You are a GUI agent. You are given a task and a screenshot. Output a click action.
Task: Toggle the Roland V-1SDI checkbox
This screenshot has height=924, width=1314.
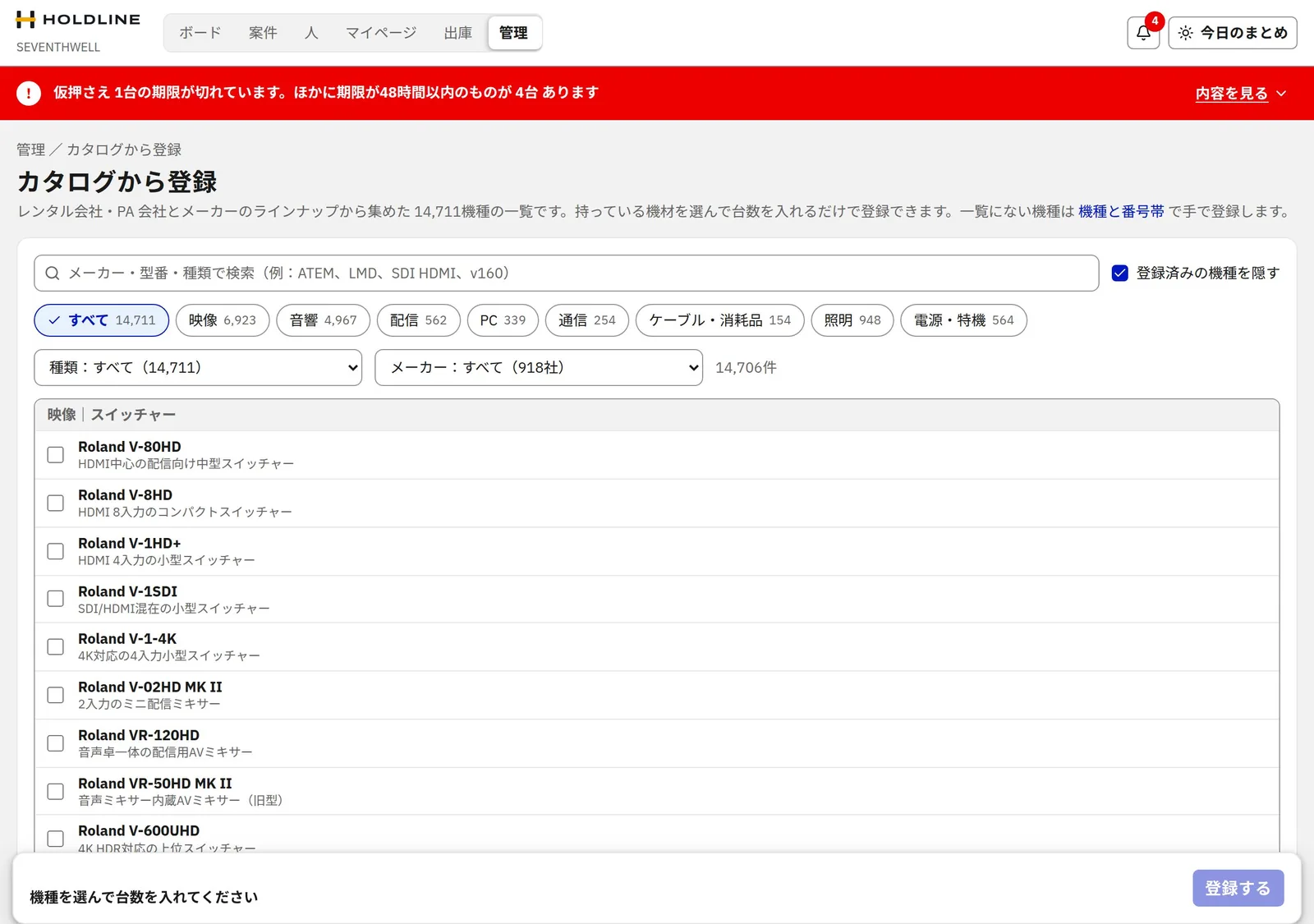(x=55, y=599)
